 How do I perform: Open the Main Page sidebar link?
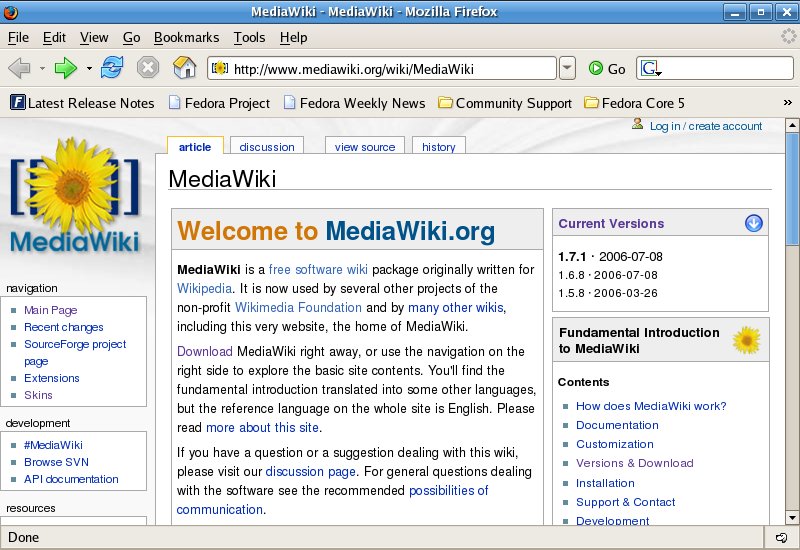(51, 310)
